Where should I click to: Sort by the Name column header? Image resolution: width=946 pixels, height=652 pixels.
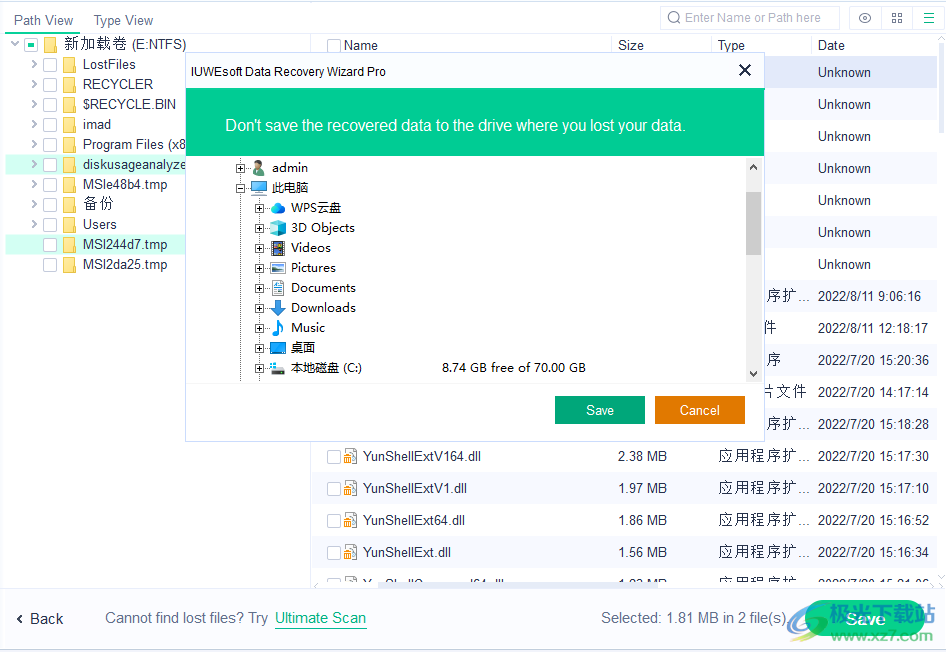361,45
